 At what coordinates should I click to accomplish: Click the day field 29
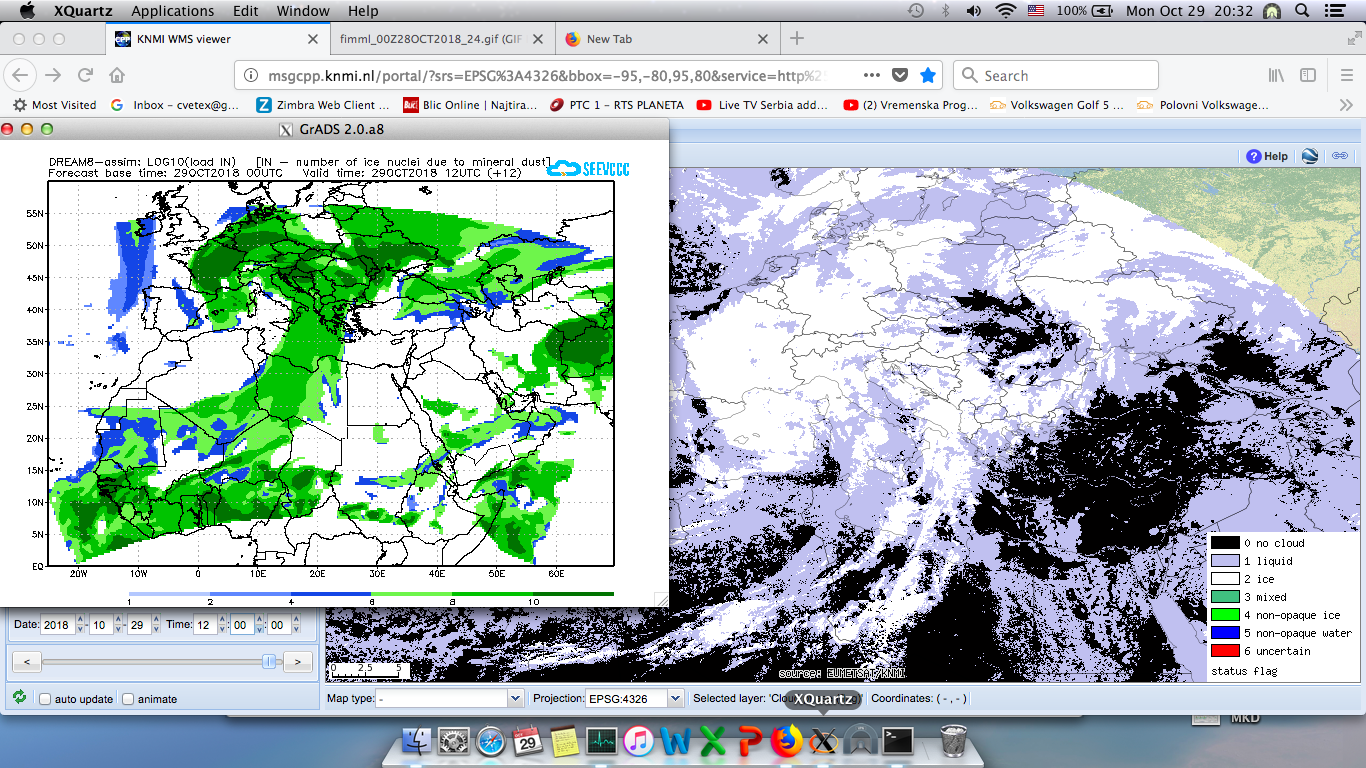click(x=139, y=624)
